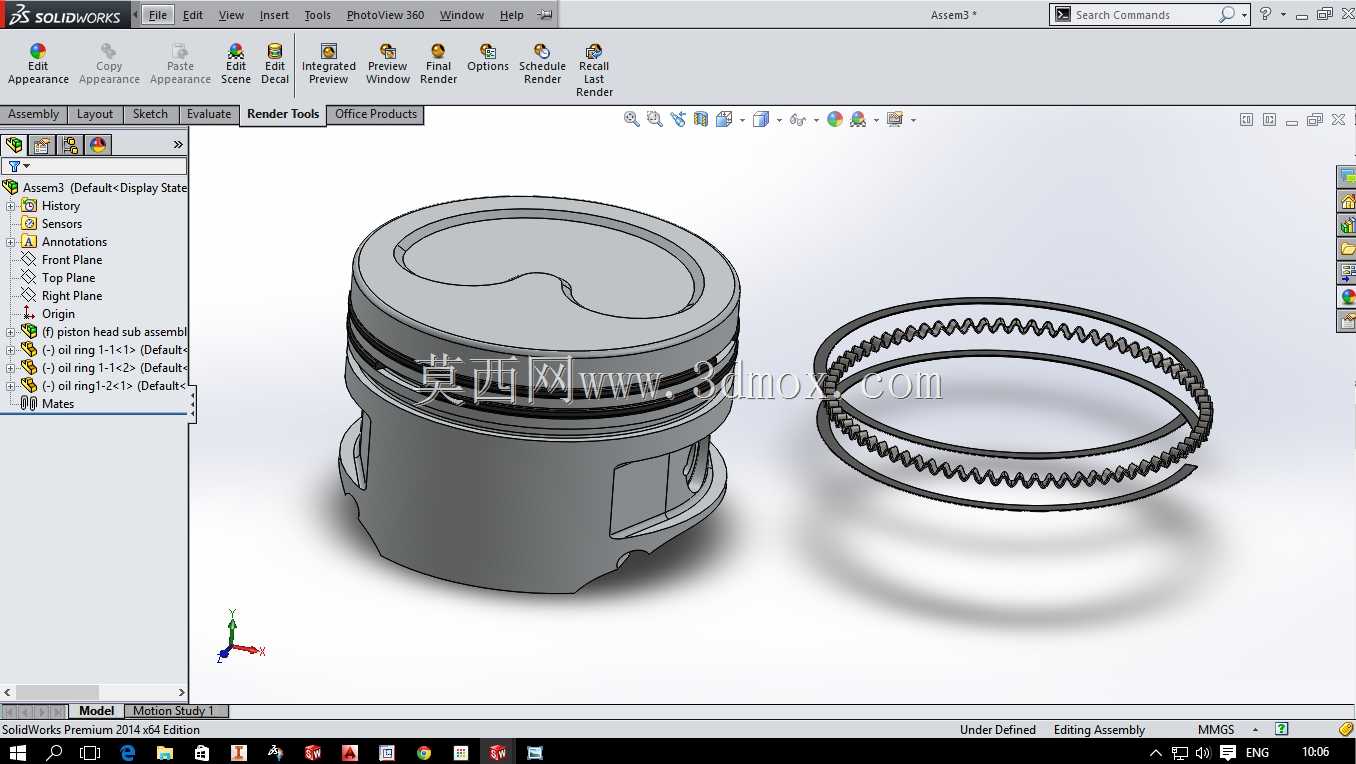Open PhotoView render Options
This screenshot has height=764, width=1356.
[488, 58]
